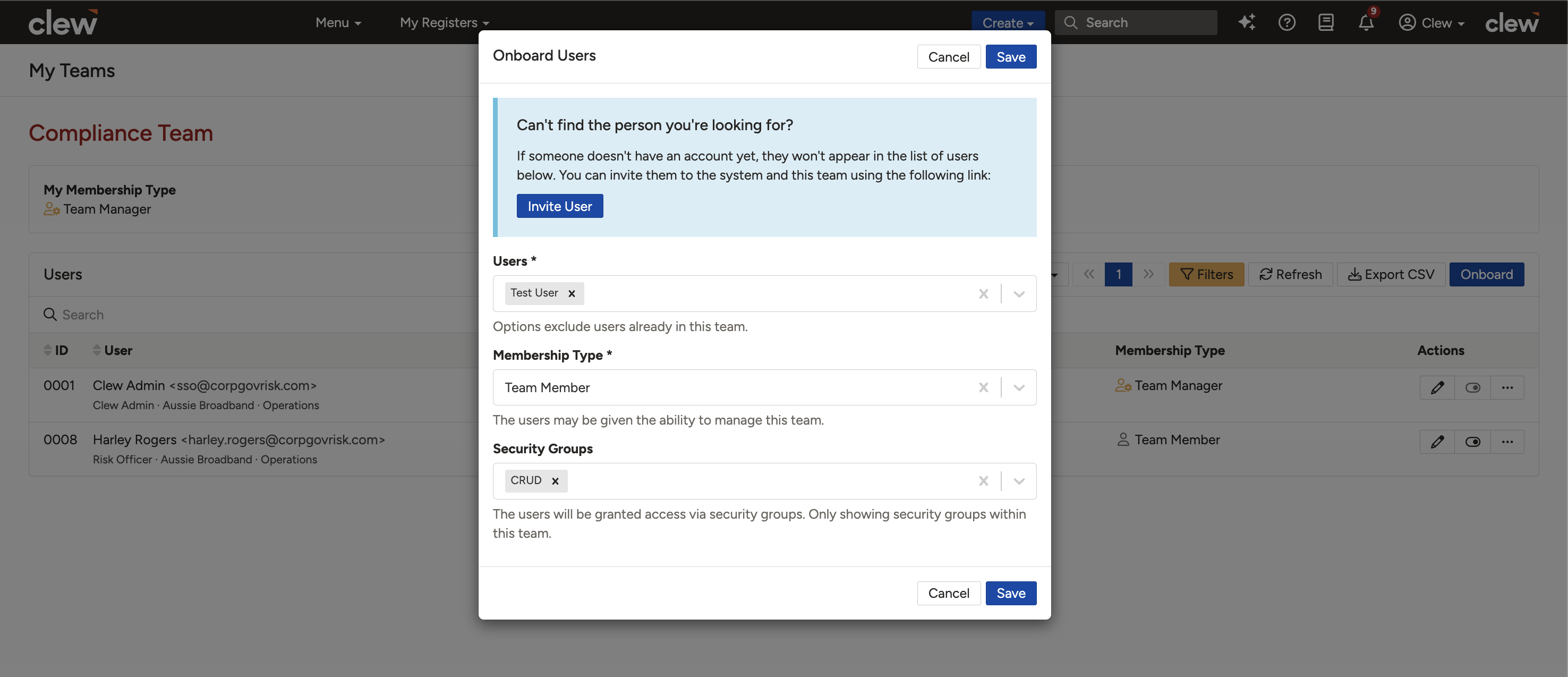Screen dimensions: 1568x677
Task: Click Cancel at bottom of dialog
Action: pyautogui.click(x=948, y=593)
